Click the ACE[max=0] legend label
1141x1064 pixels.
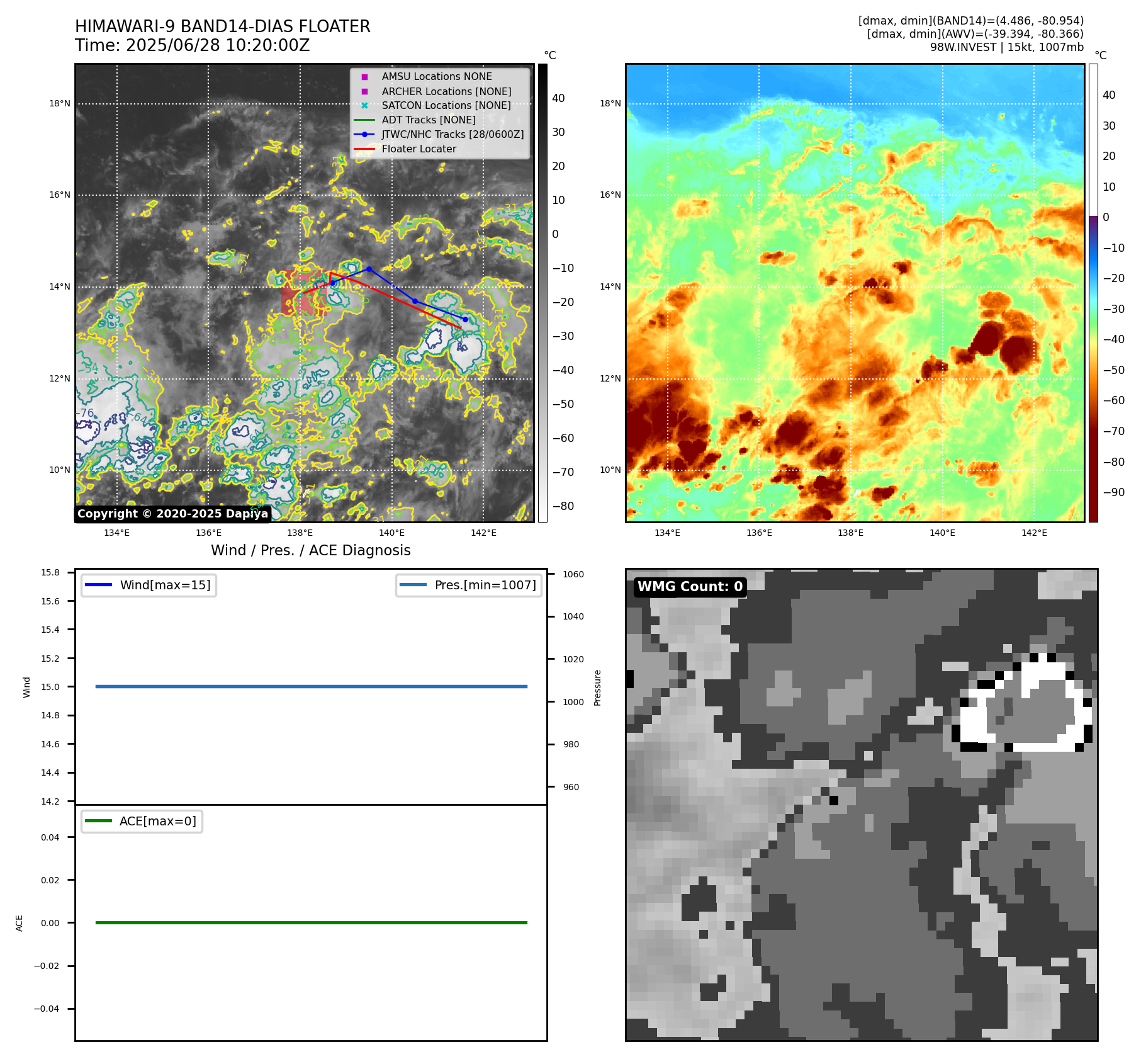pos(158,821)
